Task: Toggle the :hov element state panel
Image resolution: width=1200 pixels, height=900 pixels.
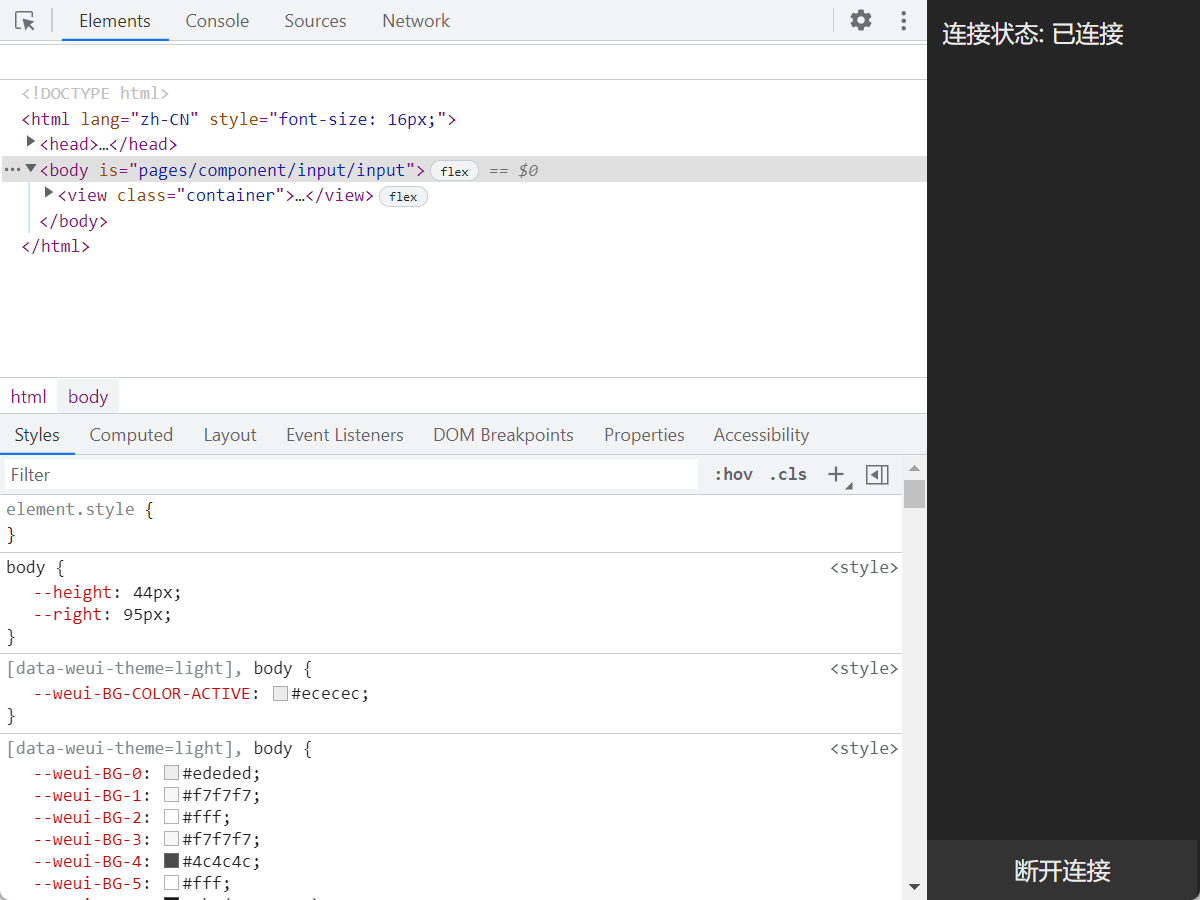Action: [733, 475]
